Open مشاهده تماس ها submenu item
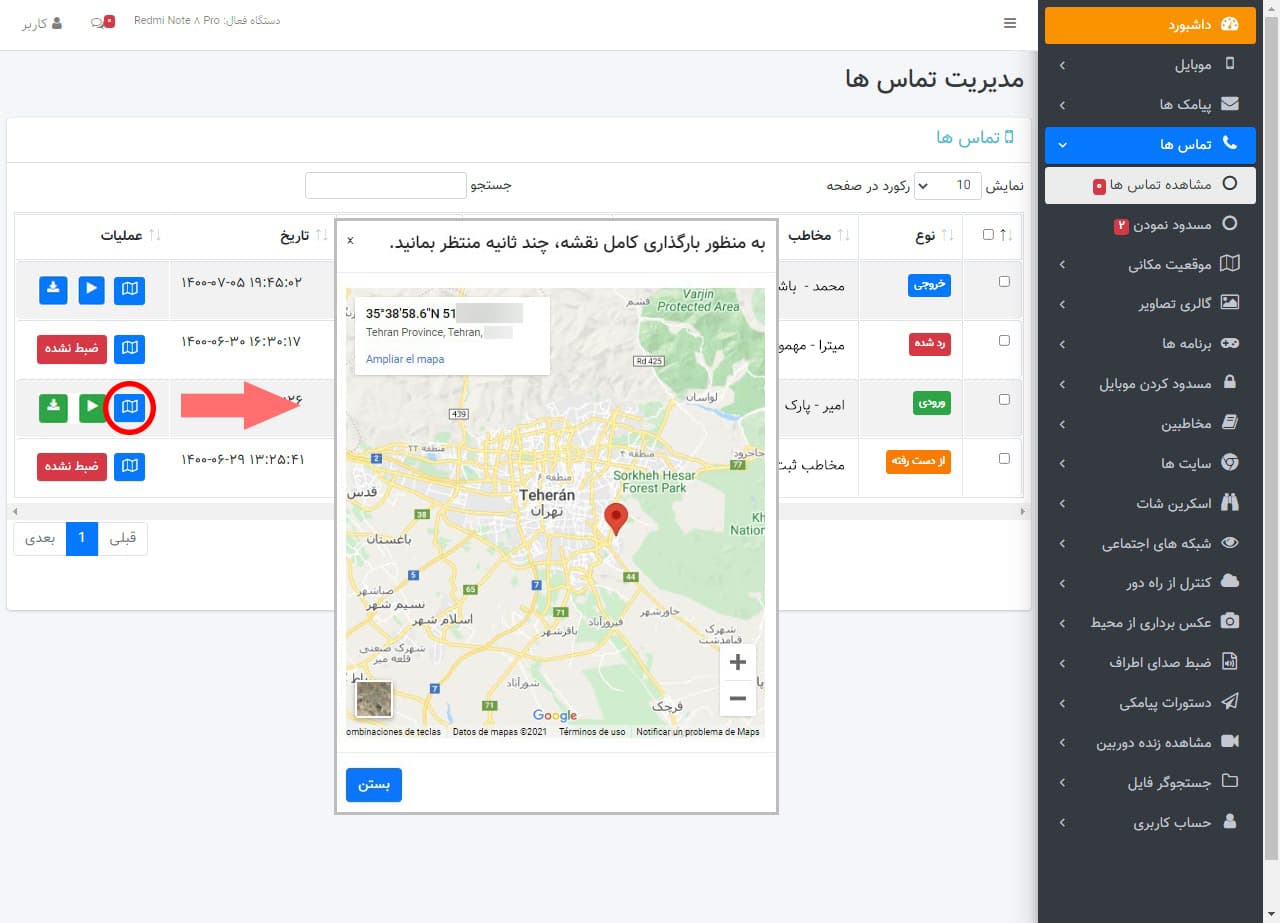Viewport: 1280px width, 923px height. (x=1149, y=185)
